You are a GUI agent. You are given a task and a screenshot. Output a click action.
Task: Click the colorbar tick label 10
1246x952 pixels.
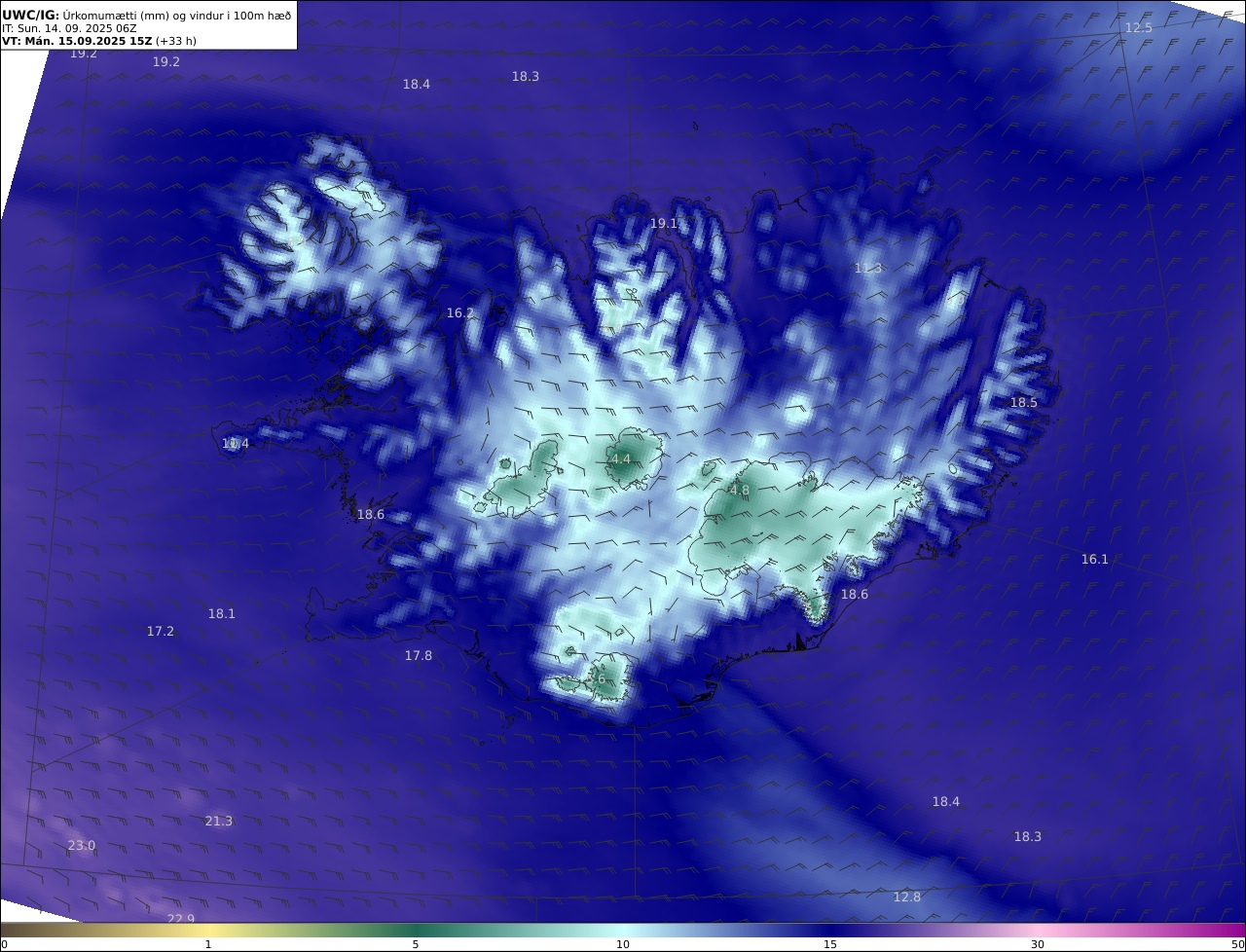623,944
